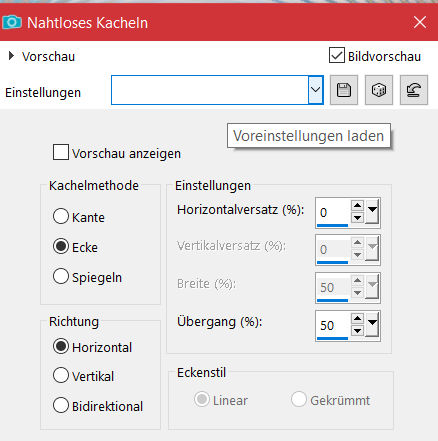438x441 pixels.
Task: Click the Übergang (%) label
Action: point(220,322)
